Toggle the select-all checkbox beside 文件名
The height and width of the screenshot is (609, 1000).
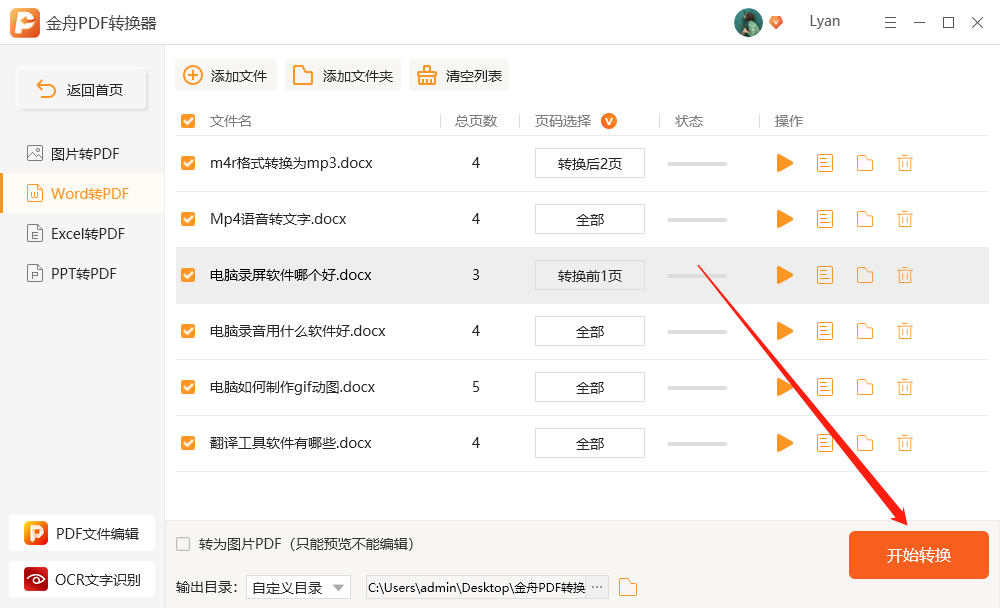[x=188, y=121]
